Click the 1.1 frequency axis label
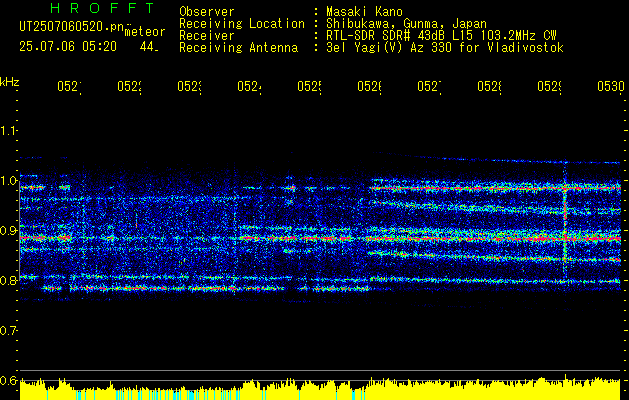This screenshot has height=400, width=629. (x=8, y=130)
